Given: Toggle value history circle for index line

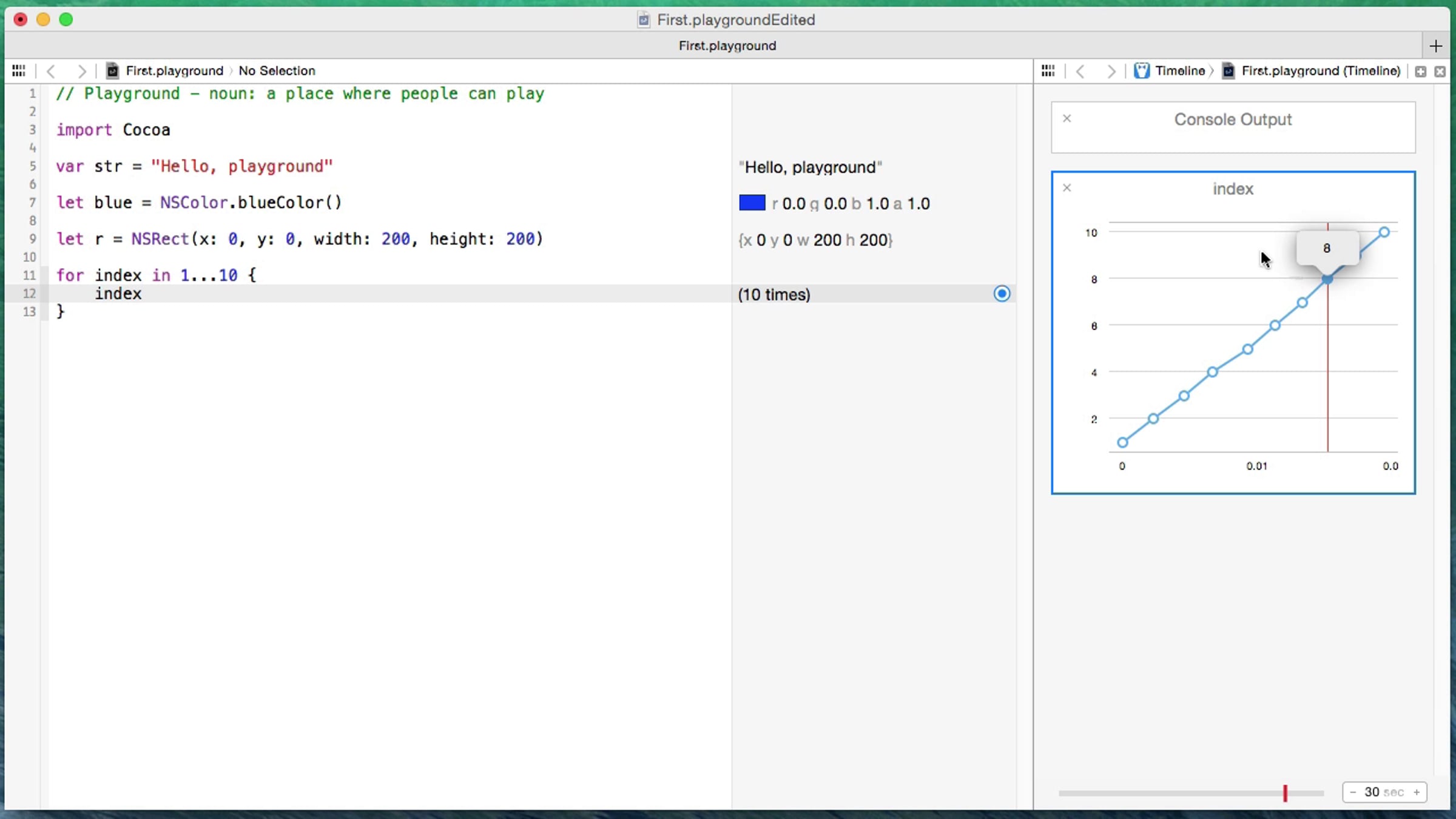Looking at the screenshot, I should click(1002, 294).
